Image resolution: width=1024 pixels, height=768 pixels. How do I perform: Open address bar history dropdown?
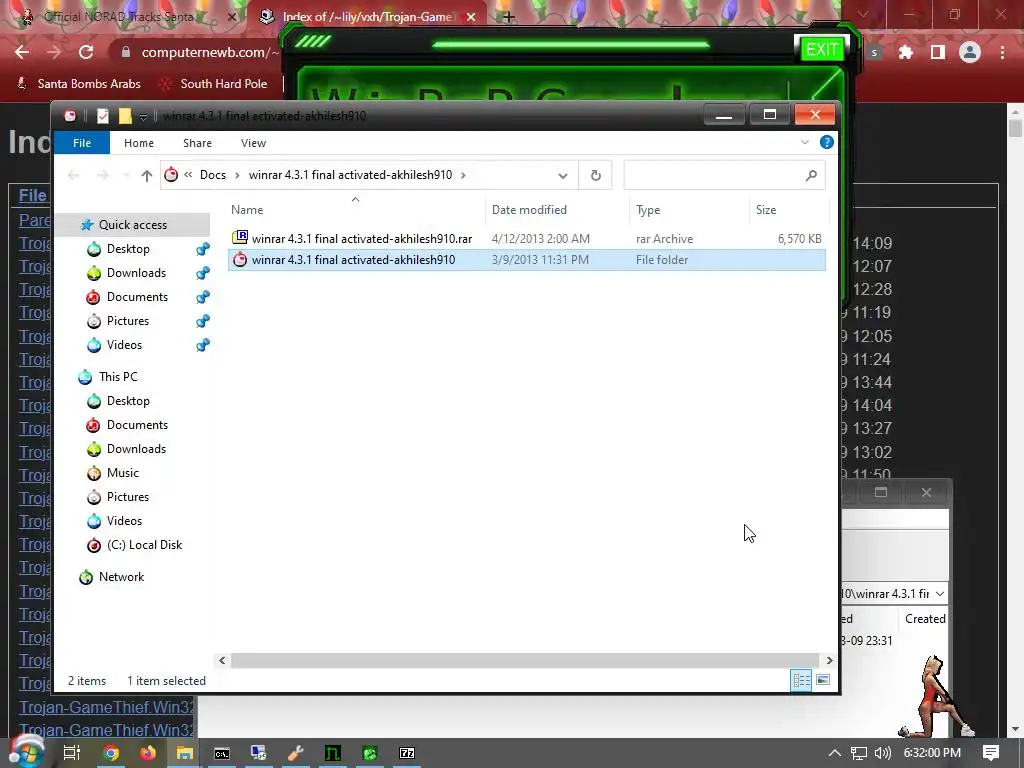(562, 175)
